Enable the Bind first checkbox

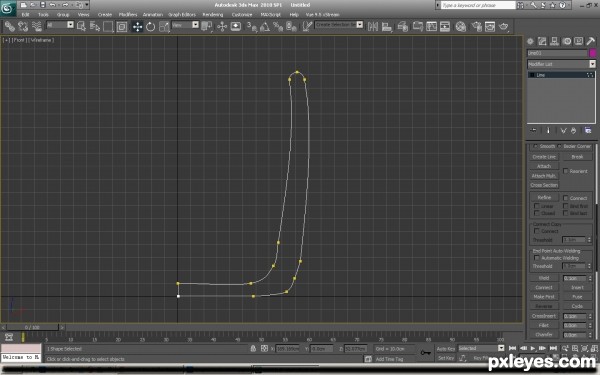click(x=566, y=206)
